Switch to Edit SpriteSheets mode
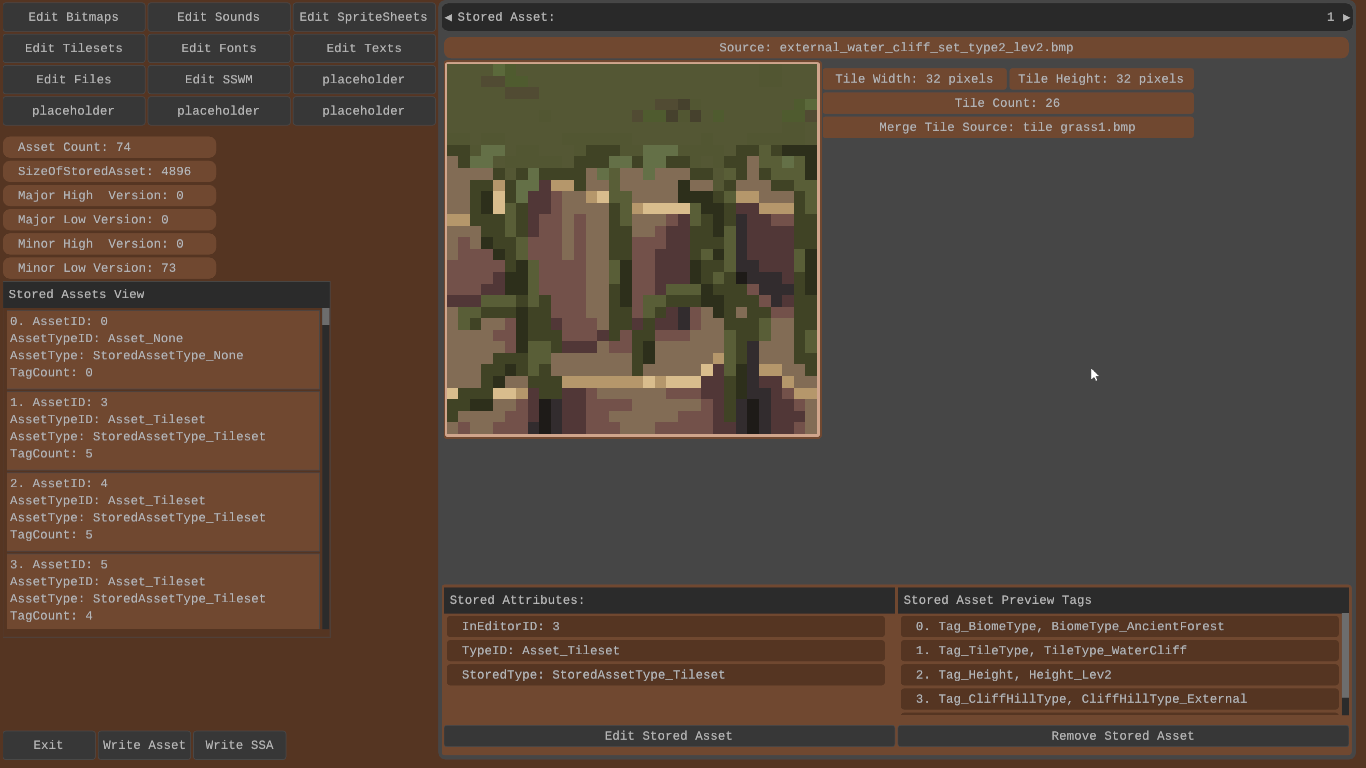Screen dimensions: 1366x768 pyautogui.click(x=363, y=17)
